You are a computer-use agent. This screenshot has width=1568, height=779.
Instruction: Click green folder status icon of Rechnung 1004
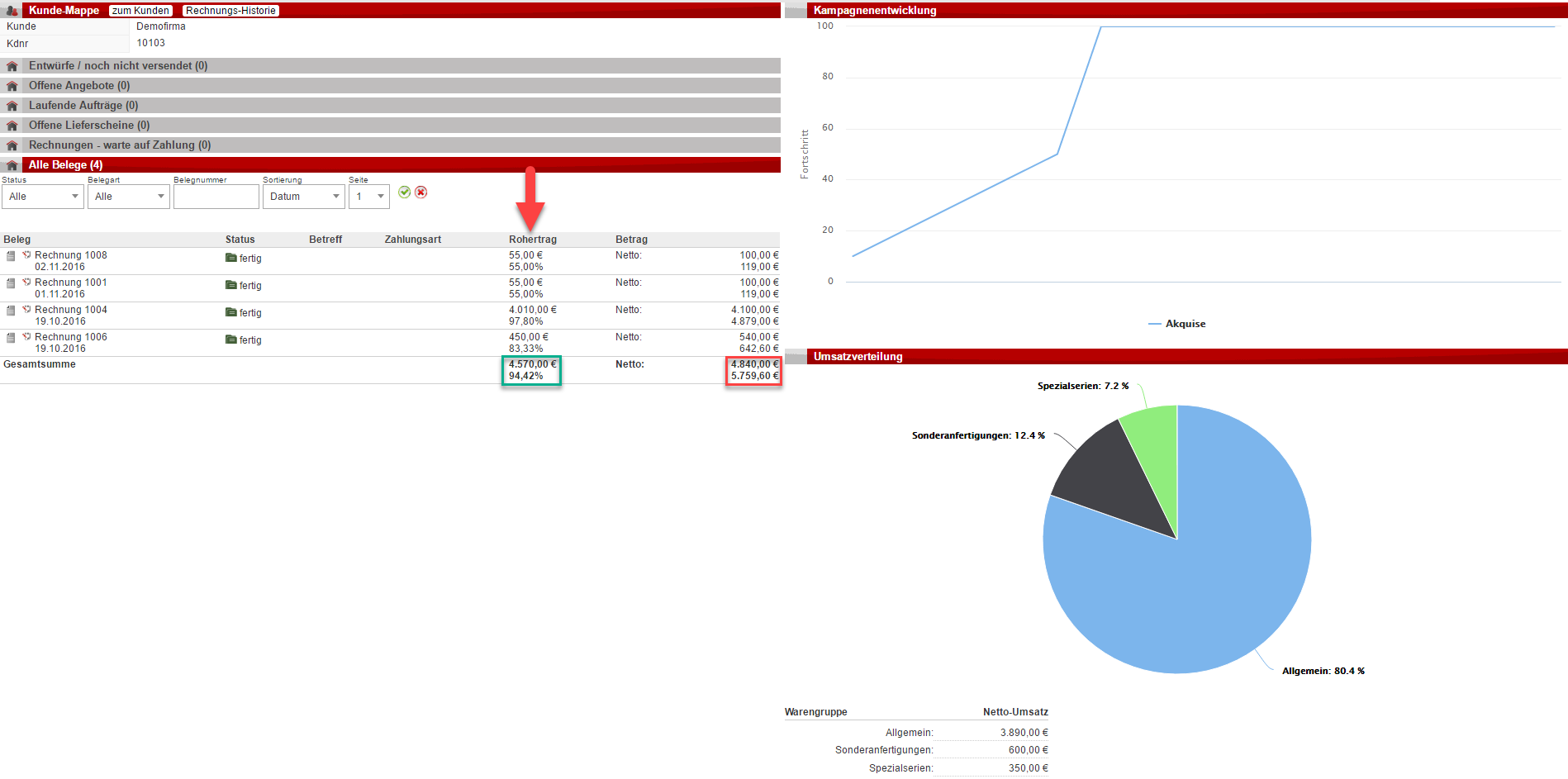[x=231, y=312]
